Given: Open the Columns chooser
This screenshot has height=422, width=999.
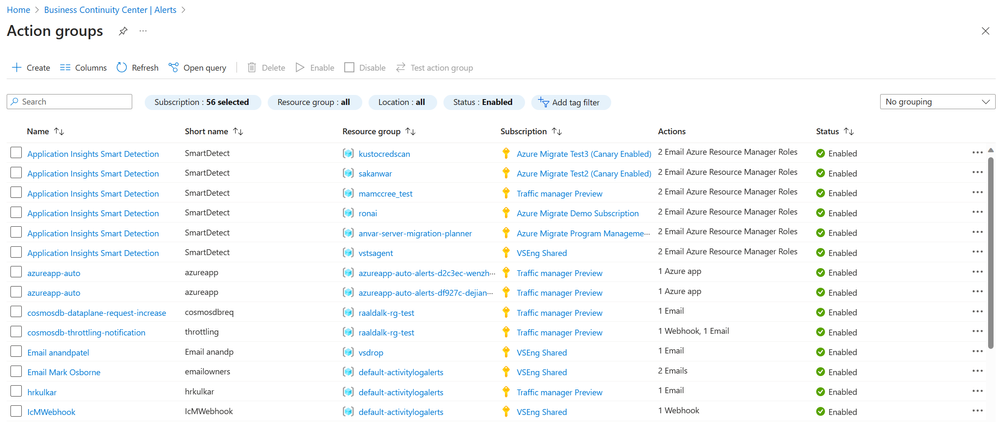Looking at the screenshot, I should pos(83,68).
